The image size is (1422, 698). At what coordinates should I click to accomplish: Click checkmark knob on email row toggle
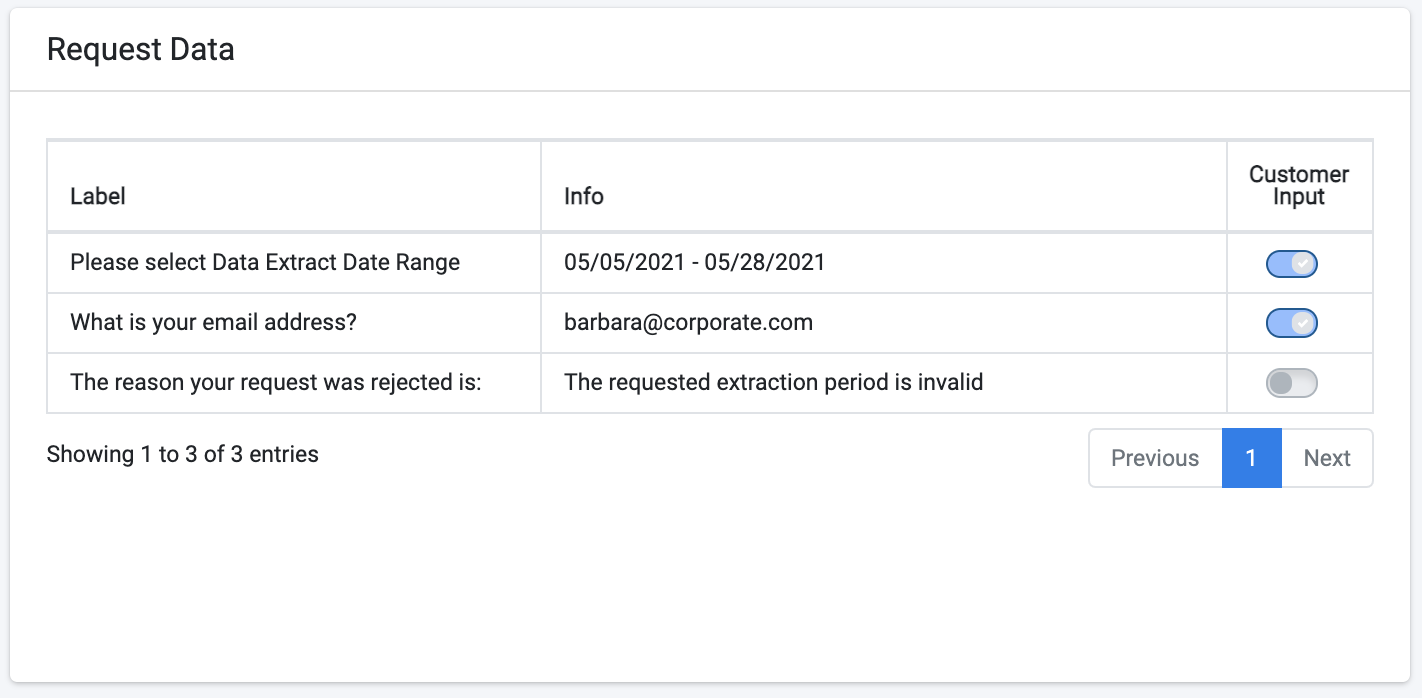pyautogui.click(x=1302, y=323)
